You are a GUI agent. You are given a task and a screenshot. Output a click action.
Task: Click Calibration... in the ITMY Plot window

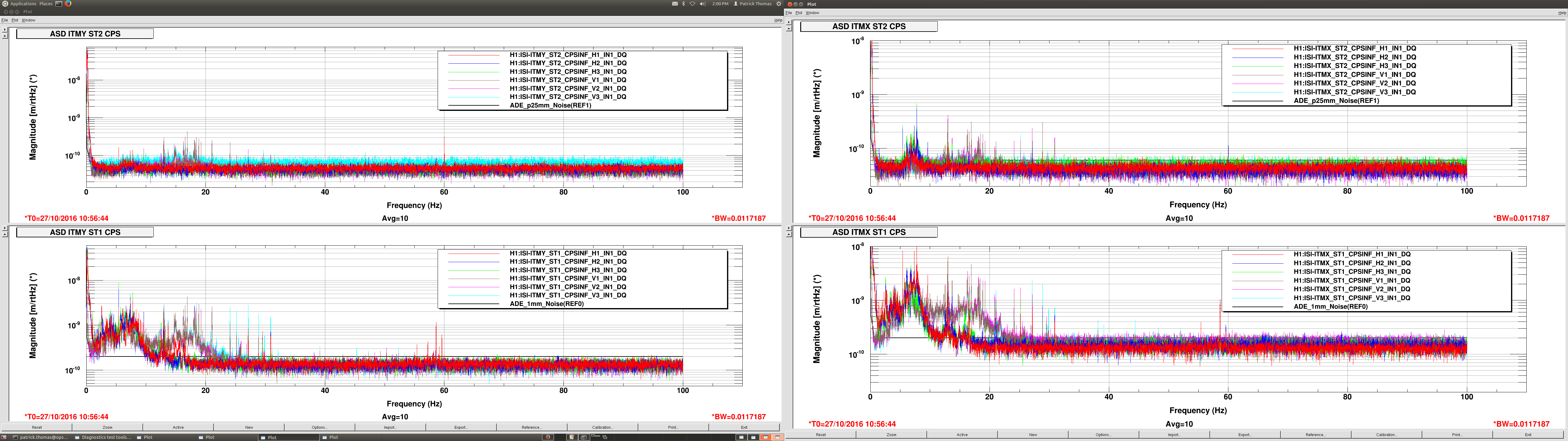tap(603, 427)
